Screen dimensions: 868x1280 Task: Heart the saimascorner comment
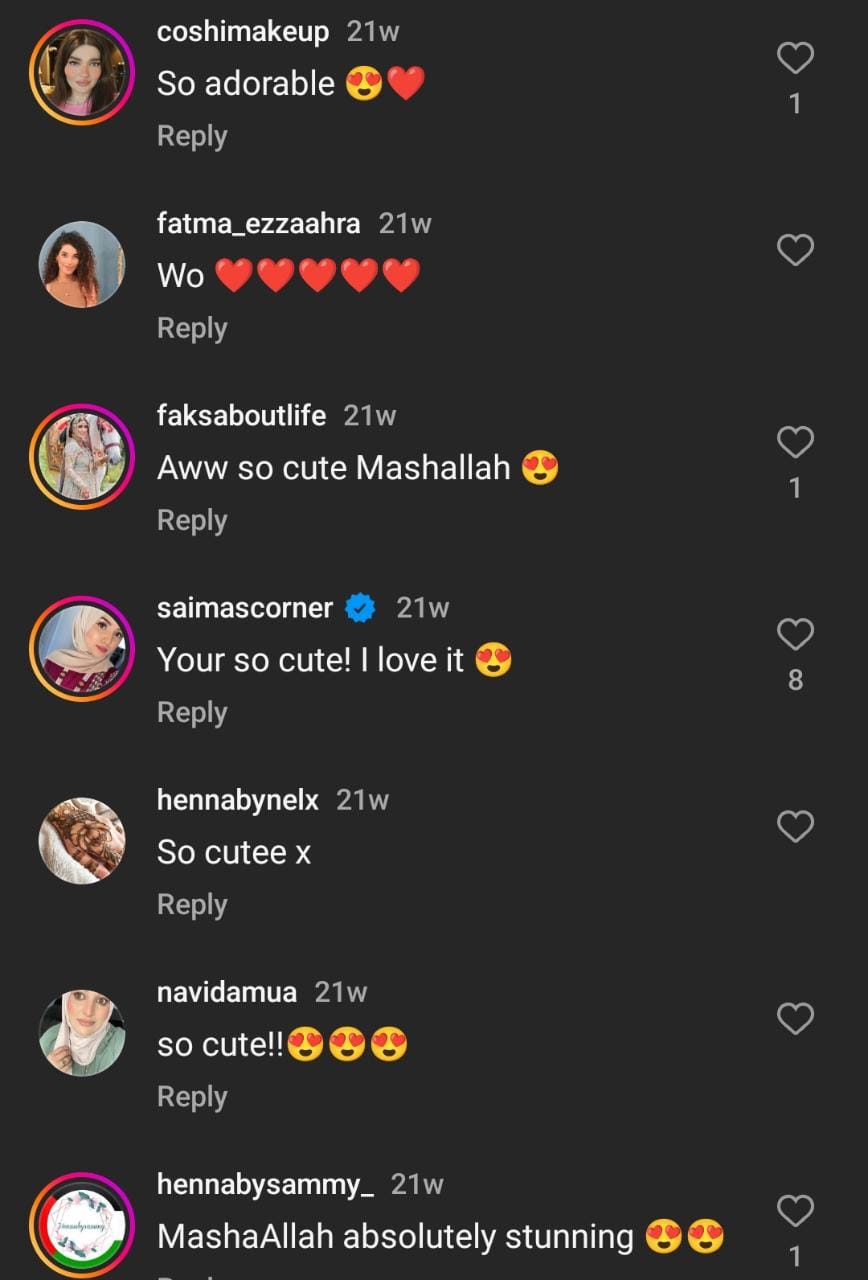(x=795, y=634)
